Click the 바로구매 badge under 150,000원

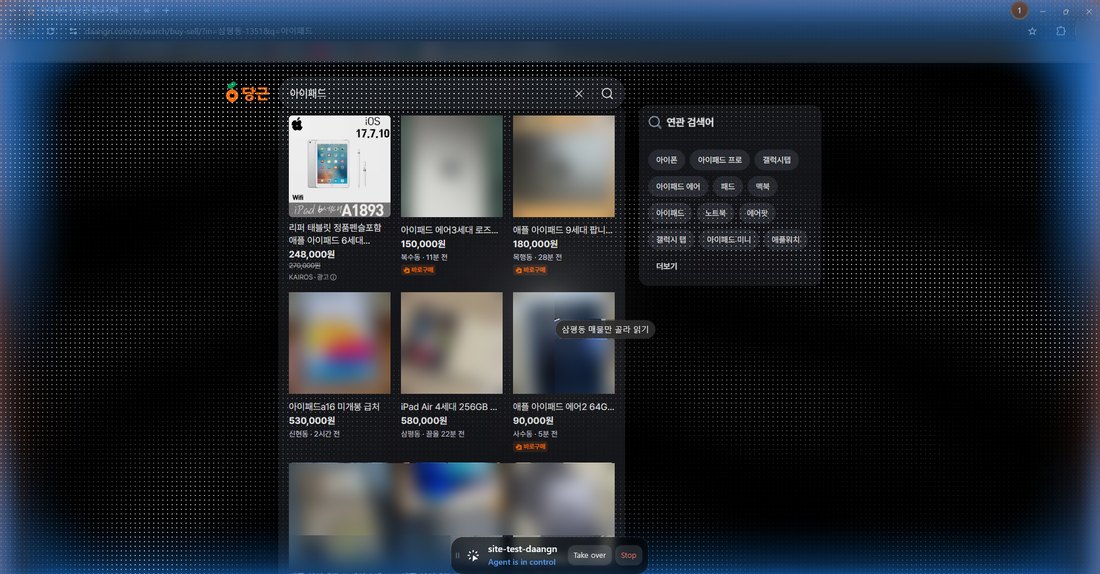(x=418, y=270)
